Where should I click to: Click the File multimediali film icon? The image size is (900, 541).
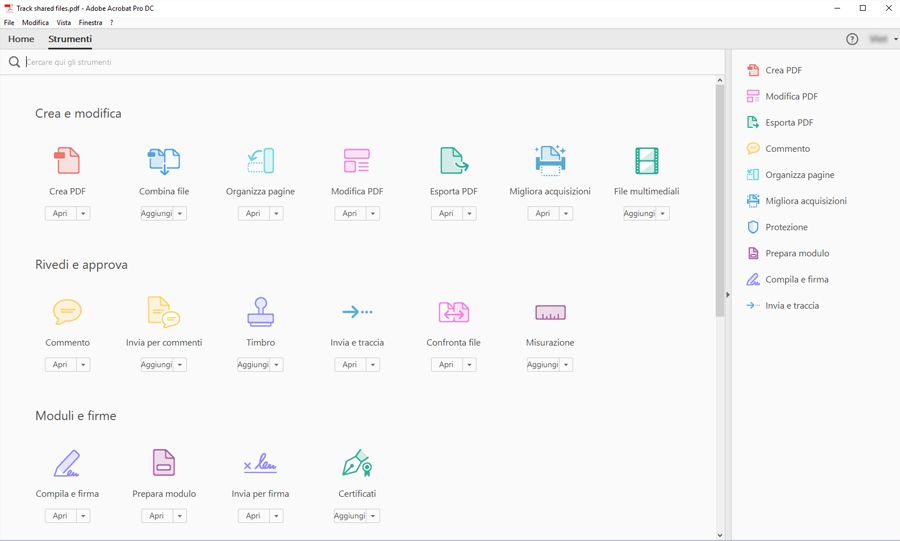[647, 161]
